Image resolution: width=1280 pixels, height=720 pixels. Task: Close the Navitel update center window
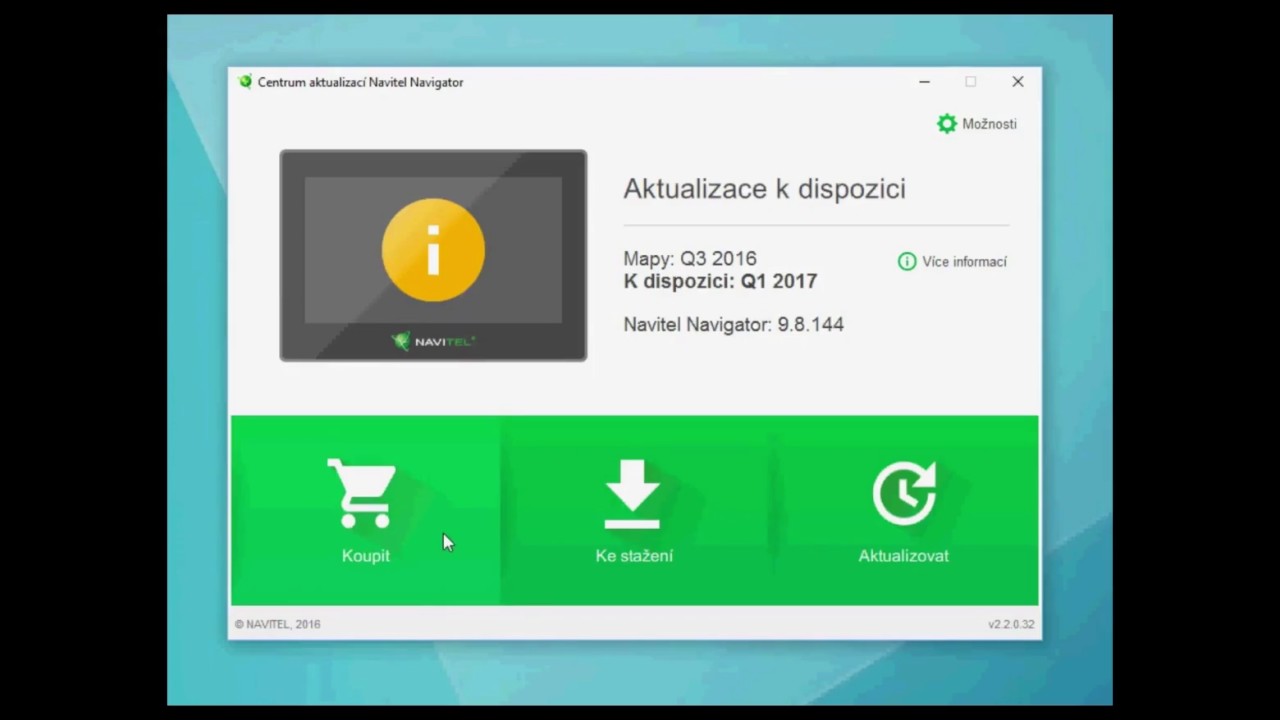click(x=1017, y=82)
